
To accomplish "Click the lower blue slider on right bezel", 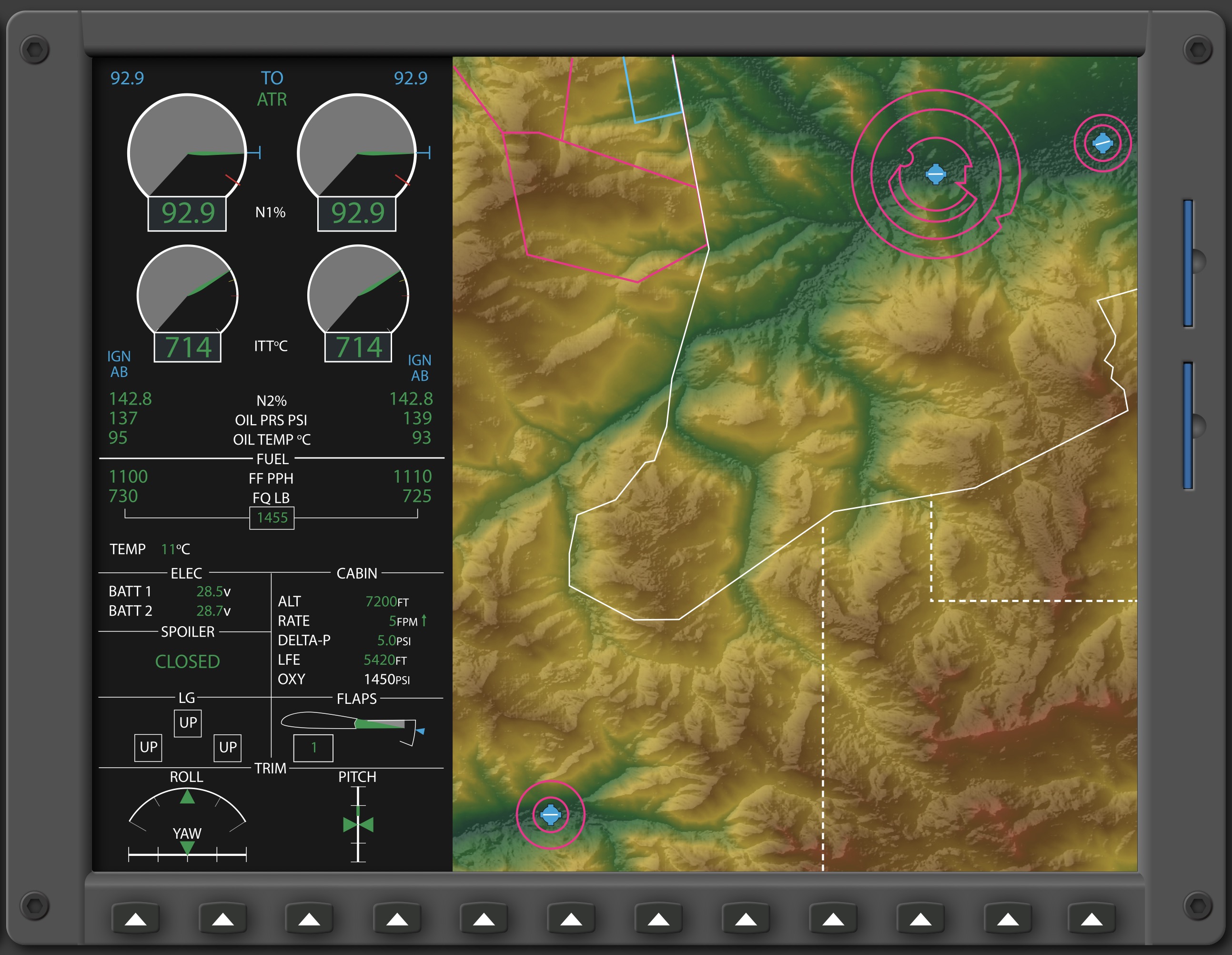I will [x=1188, y=426].
